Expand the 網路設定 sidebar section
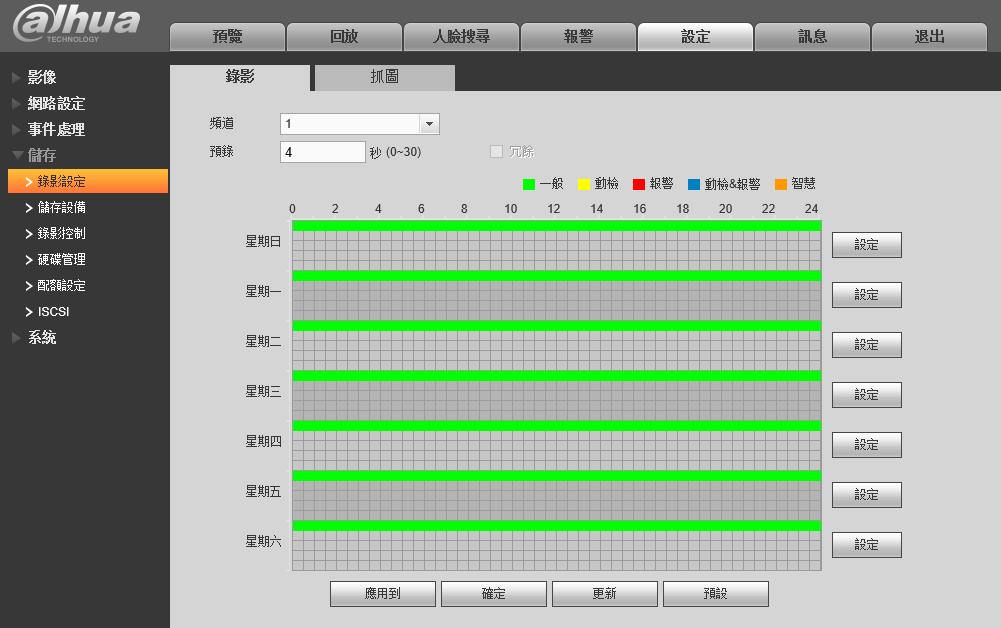1001x628 pixels. pos(56,103)
